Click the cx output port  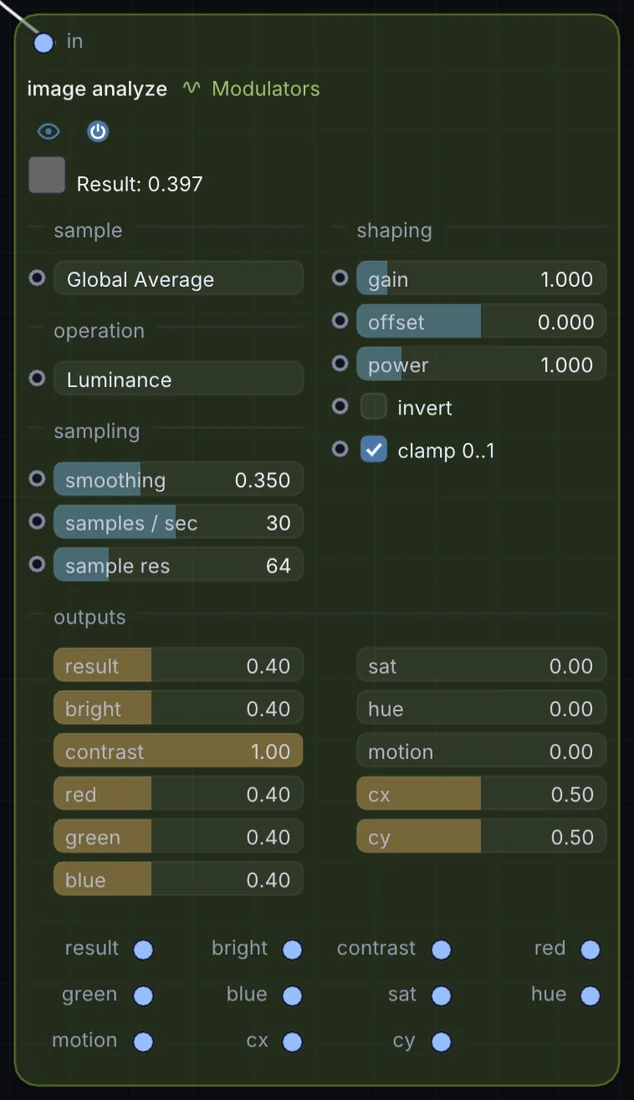pos(292,1042)
